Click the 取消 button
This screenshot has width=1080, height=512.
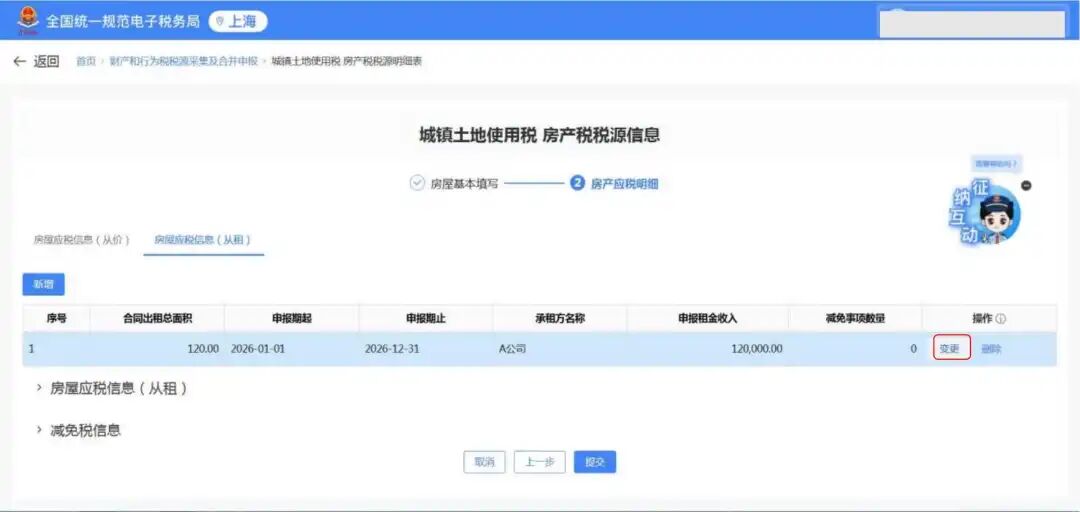[484, 462]
